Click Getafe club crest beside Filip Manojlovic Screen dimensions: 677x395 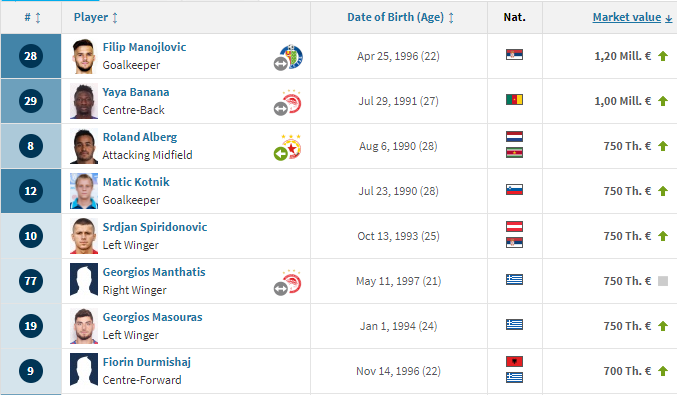coord(291,56)
